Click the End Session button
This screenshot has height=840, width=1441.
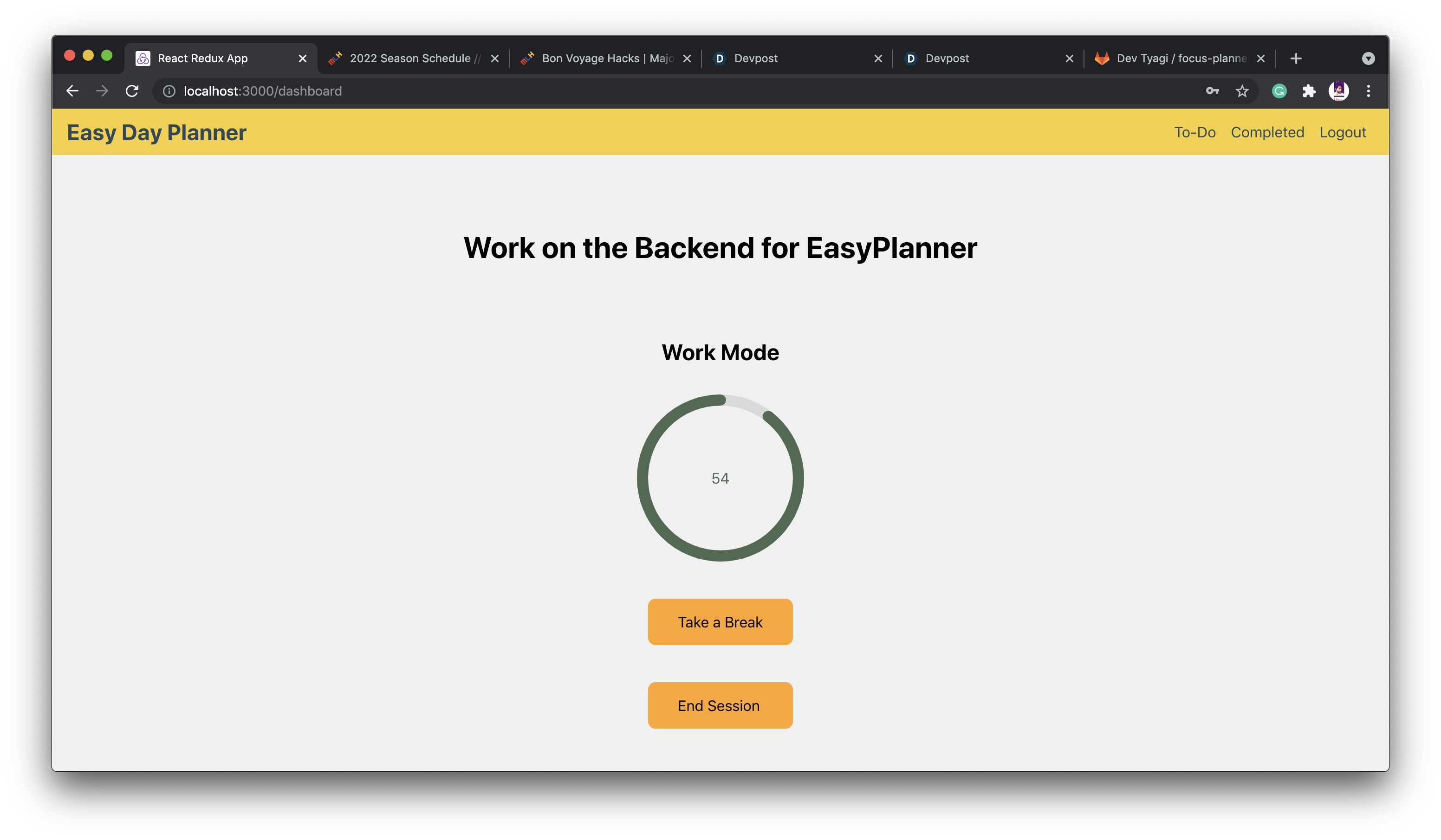pos(720,705)
